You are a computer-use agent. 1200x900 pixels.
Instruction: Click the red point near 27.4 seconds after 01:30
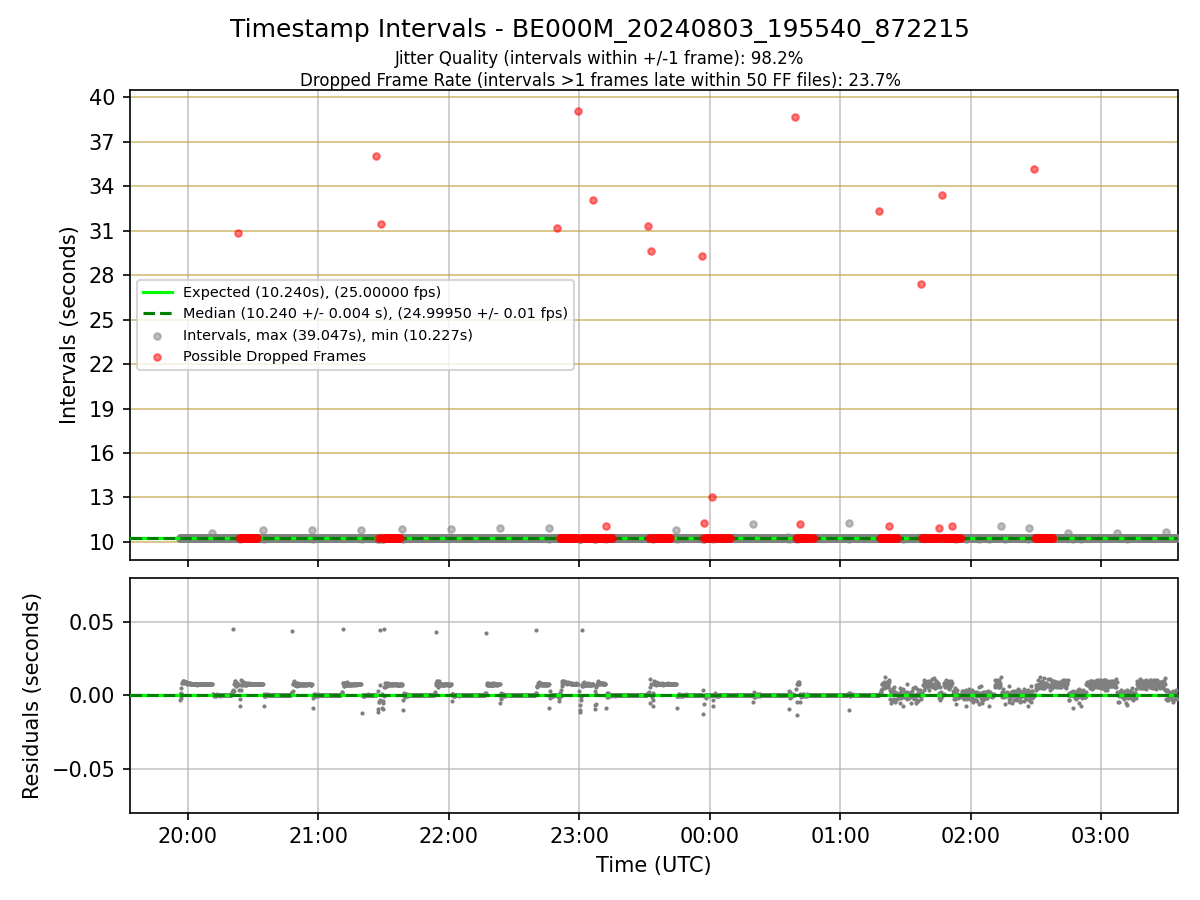pyautogui.click(x=921, y=284)
